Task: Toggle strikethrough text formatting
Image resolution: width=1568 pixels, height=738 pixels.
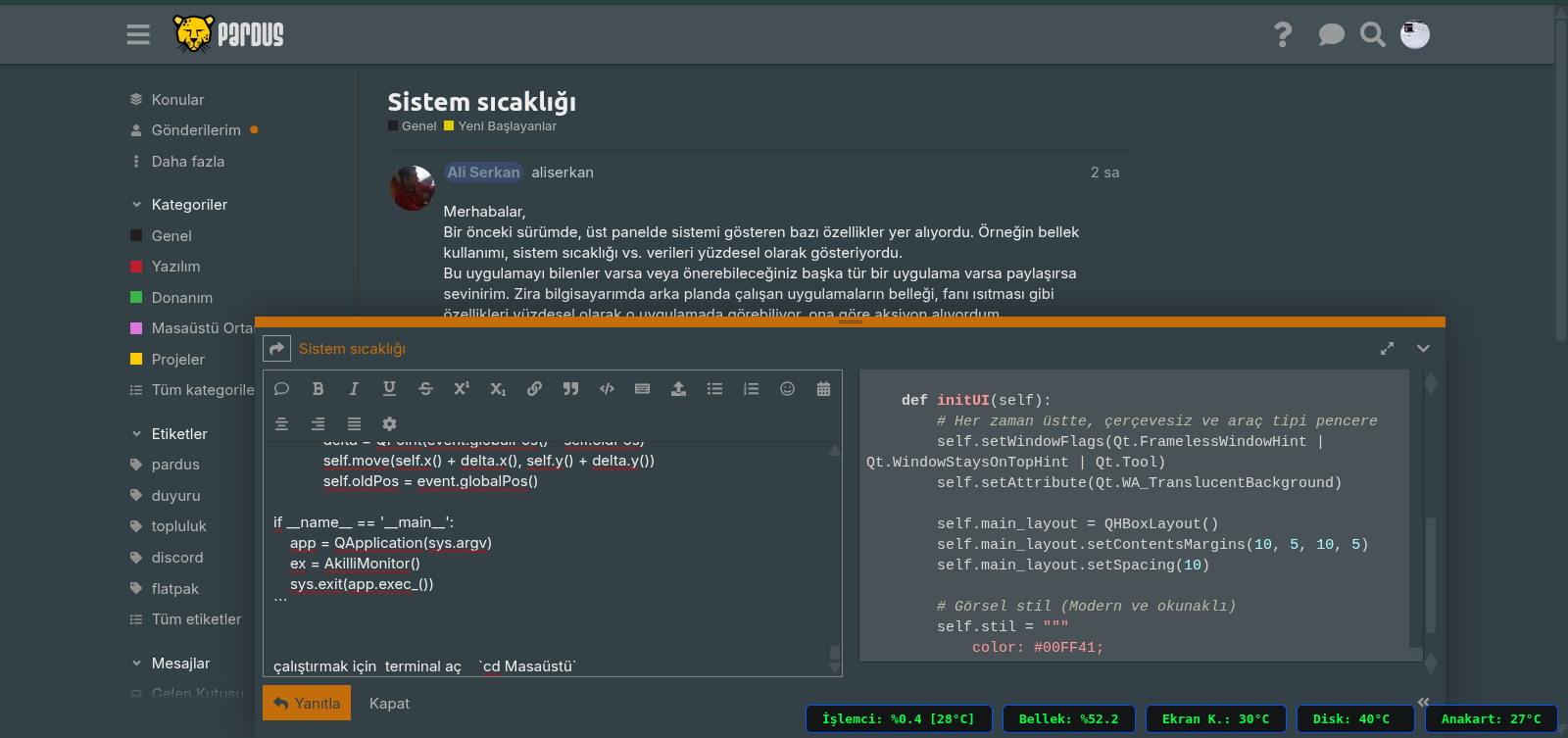Action: click(x=425, y=389)
